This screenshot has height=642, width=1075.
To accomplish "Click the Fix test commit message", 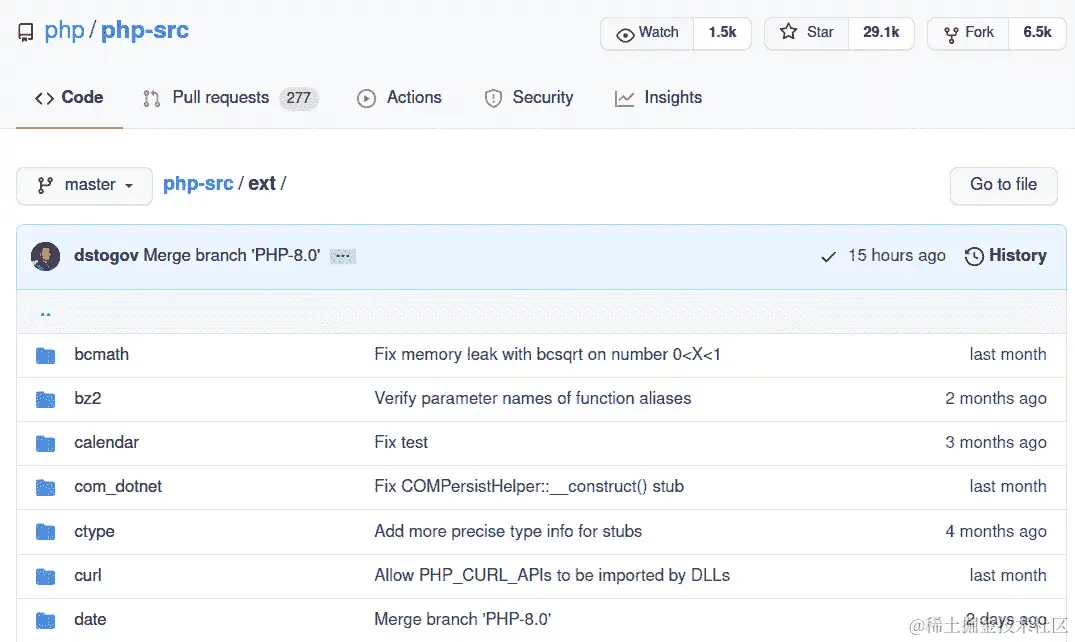I will (400, 442).
